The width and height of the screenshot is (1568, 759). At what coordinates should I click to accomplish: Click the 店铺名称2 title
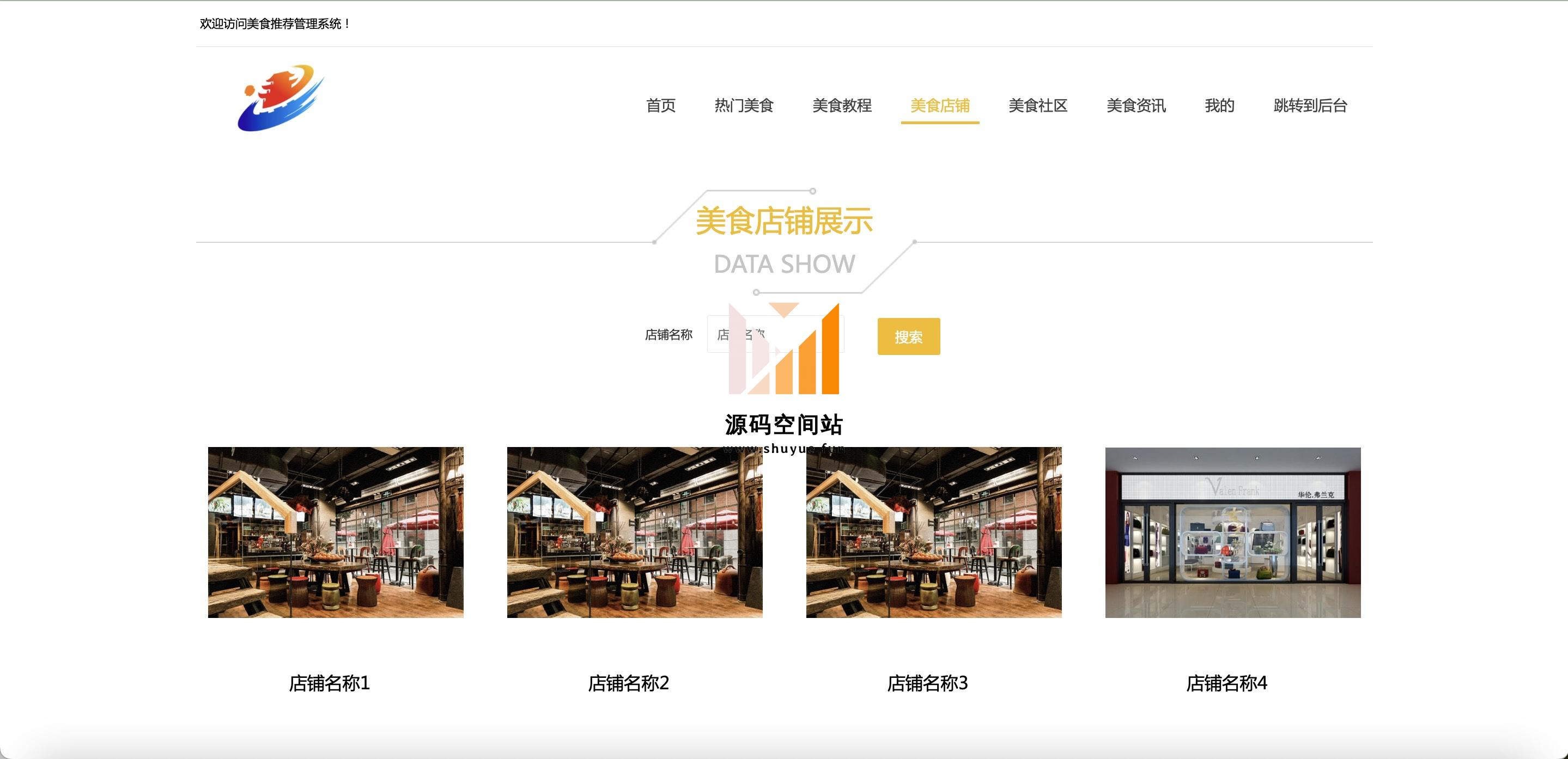pyautogui.click(x=628, y=683)
